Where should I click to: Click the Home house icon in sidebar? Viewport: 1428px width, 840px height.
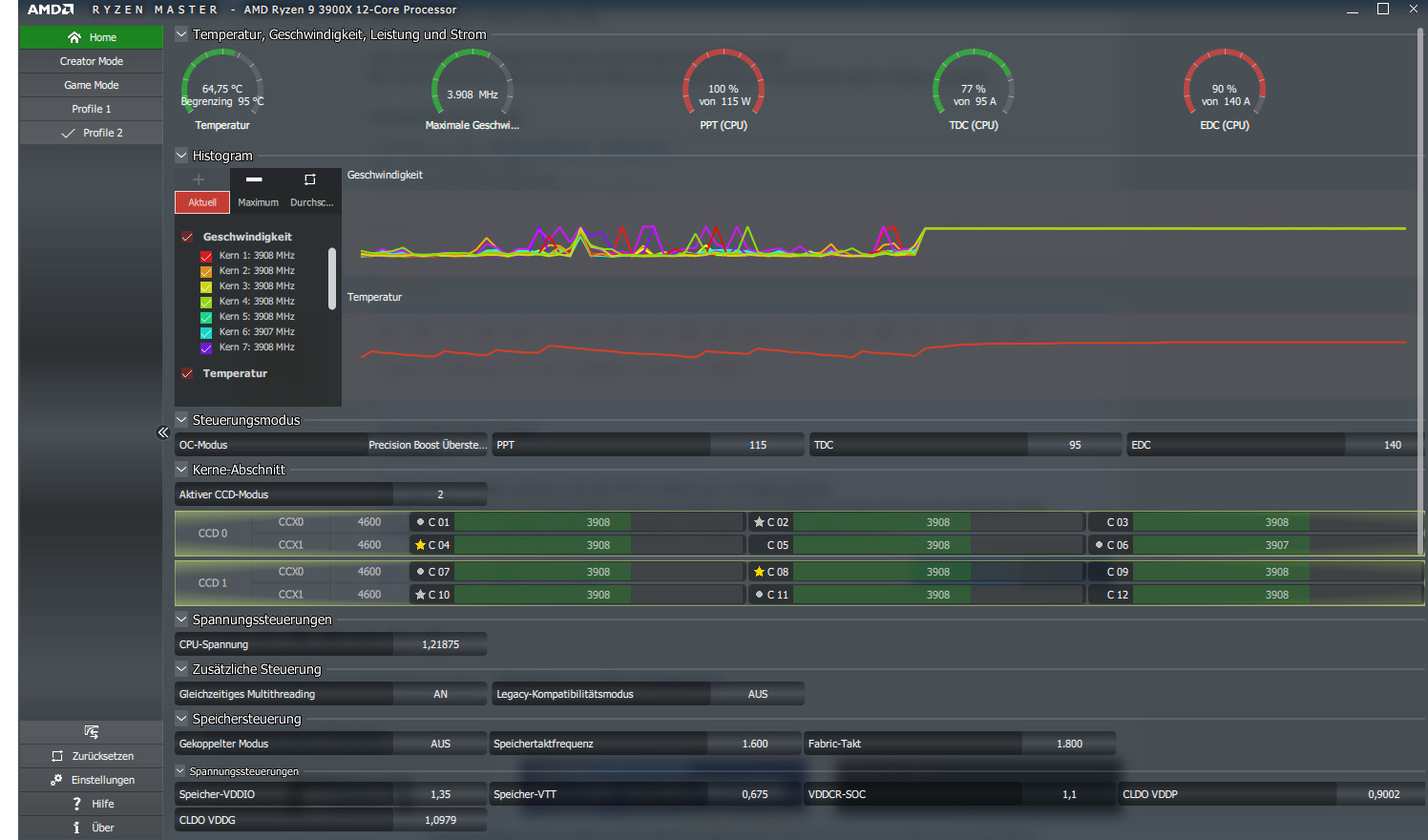74,37
